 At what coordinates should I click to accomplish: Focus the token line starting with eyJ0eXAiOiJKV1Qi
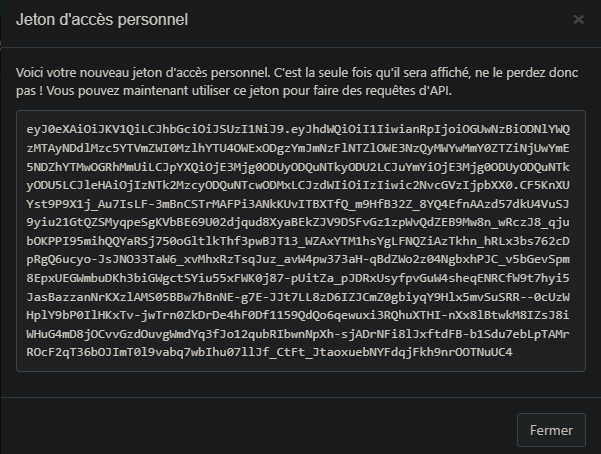pos(298,129)
